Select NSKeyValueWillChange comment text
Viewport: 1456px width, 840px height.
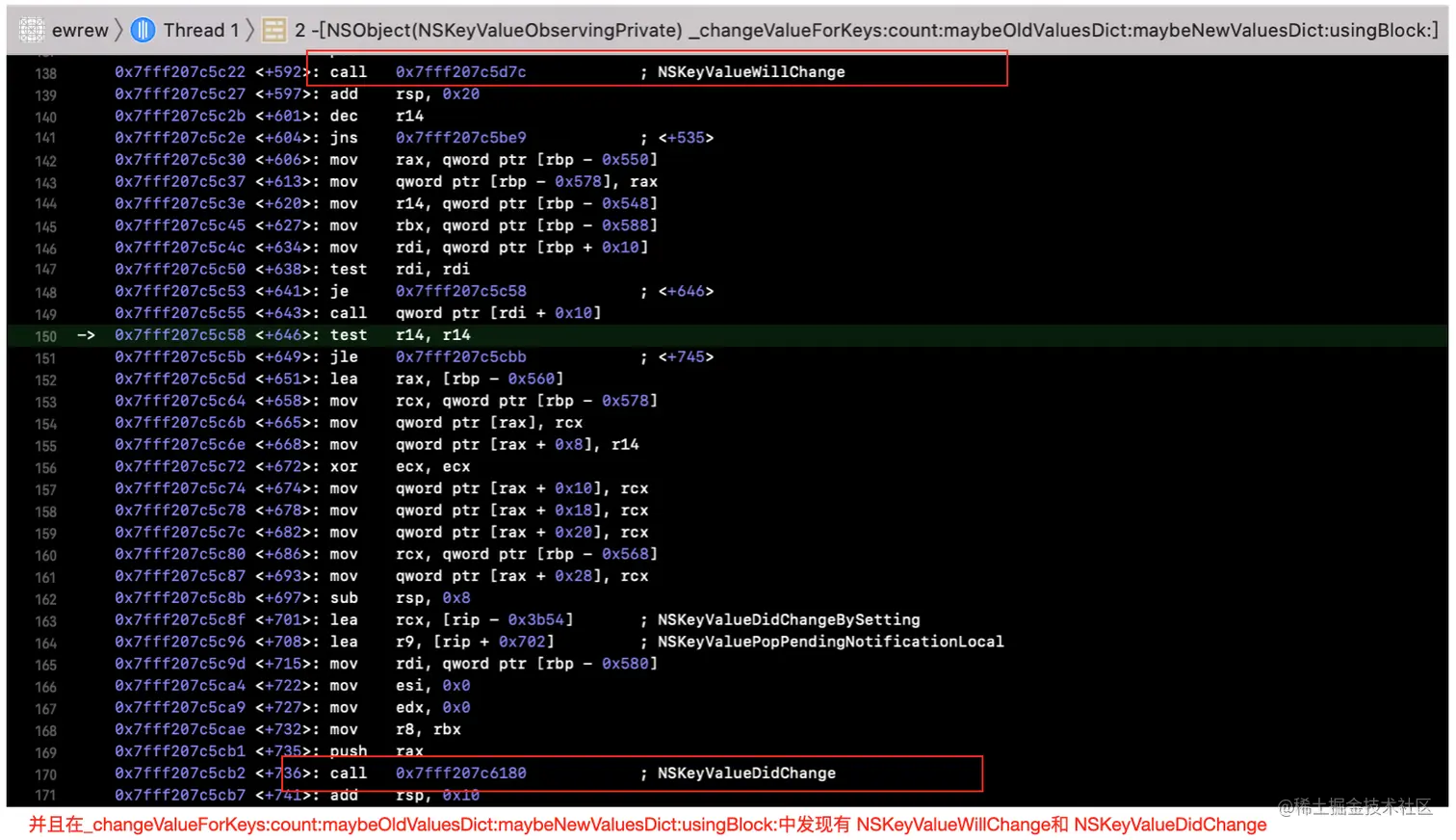click(x=751, y=72)
